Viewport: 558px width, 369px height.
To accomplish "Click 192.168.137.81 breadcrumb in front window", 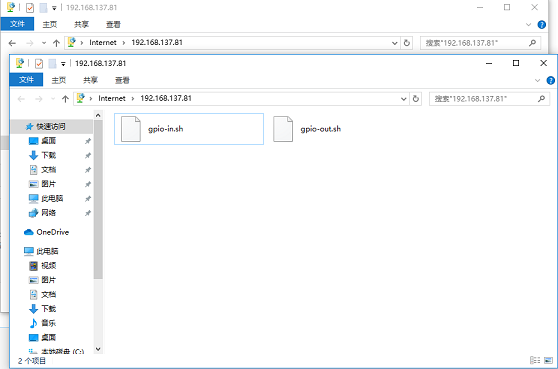I will (x=166, y=98).
